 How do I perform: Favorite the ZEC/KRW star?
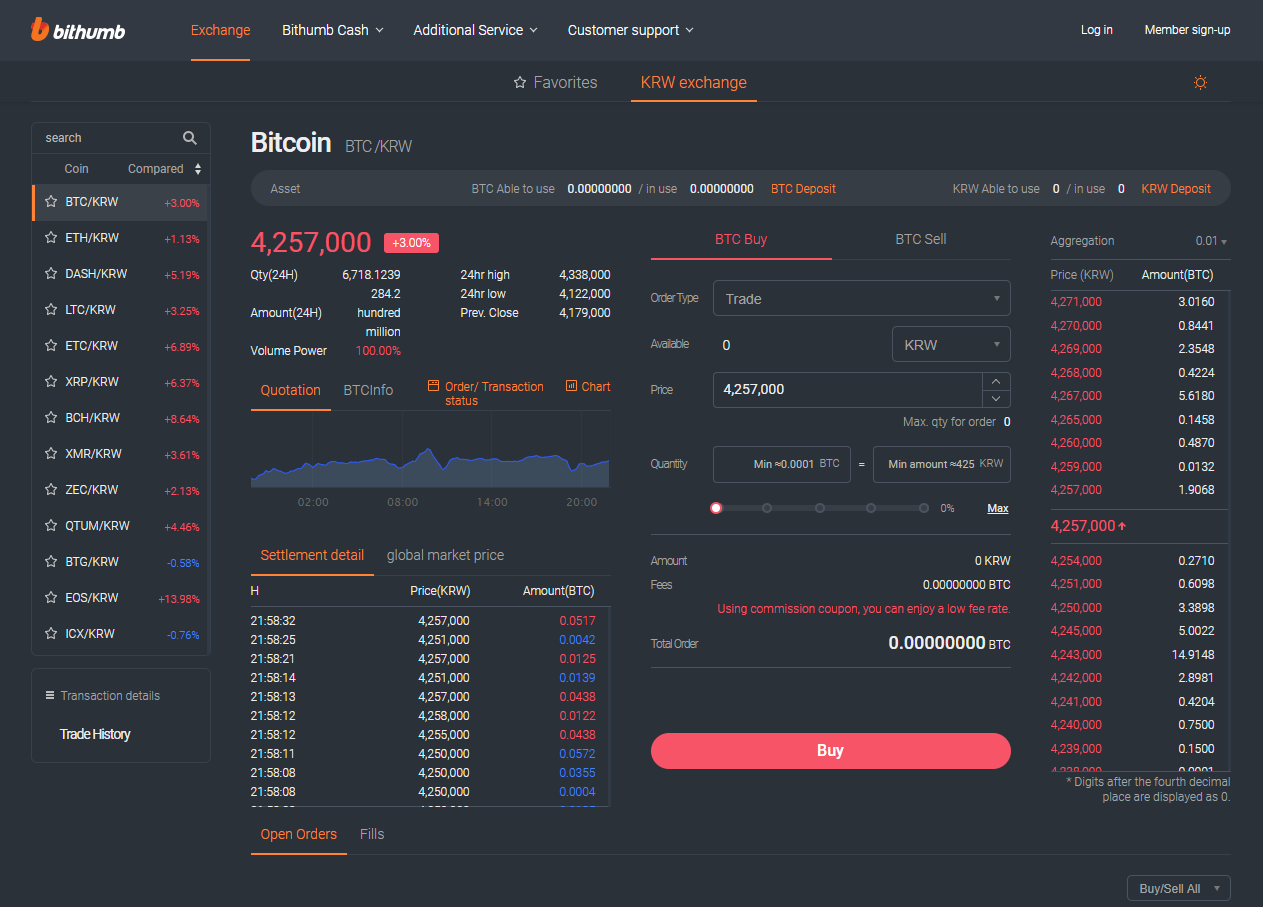pos(51,490)
